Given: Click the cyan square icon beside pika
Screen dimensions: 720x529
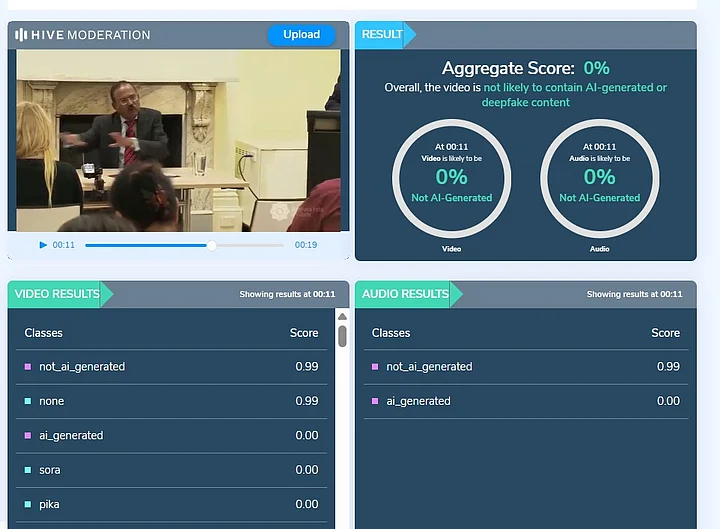Looking at the screenshot, I should (28, 504).
